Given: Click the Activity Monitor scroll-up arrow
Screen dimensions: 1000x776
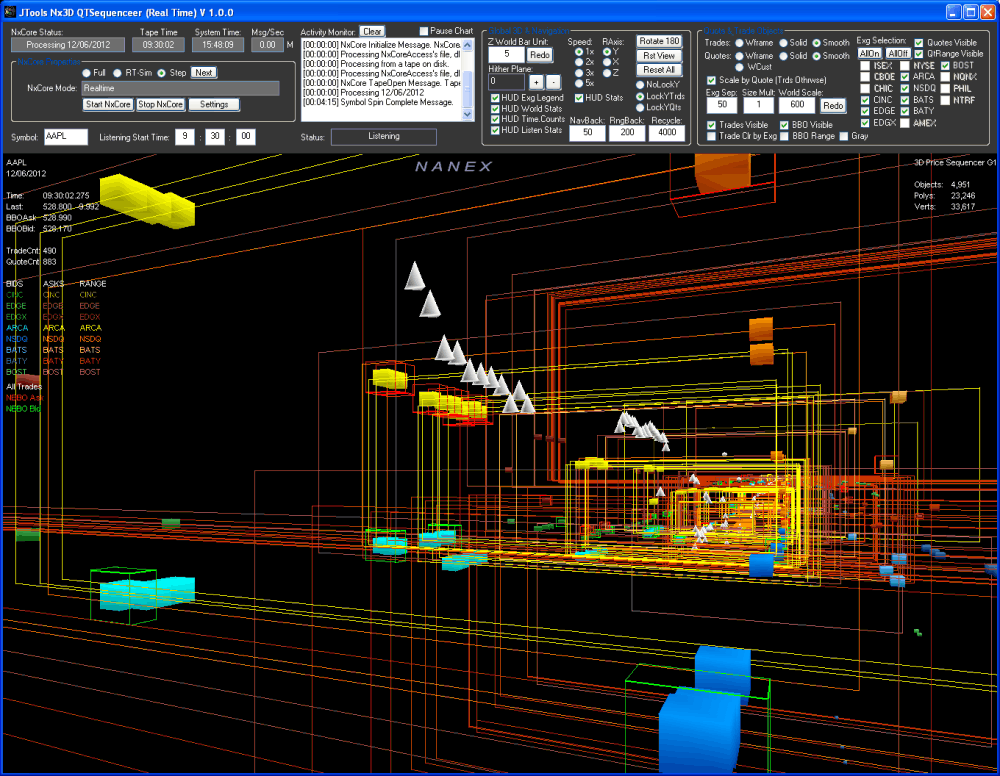Looking at the screenshot, I should pos(467,45).
